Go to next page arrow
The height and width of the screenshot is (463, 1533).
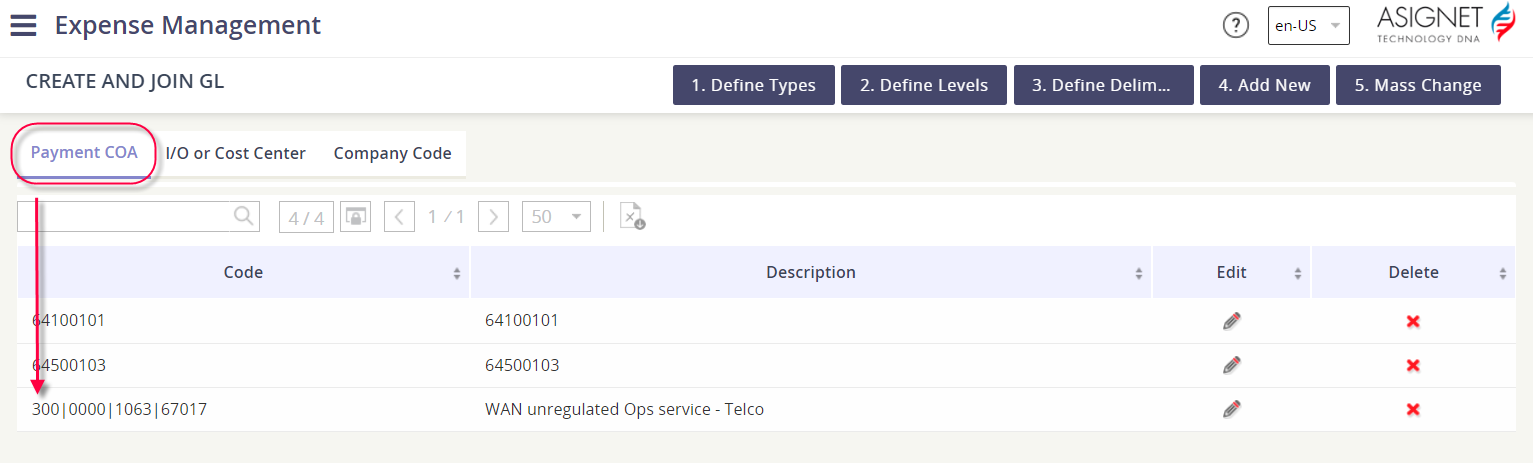[x=494, y=216]
